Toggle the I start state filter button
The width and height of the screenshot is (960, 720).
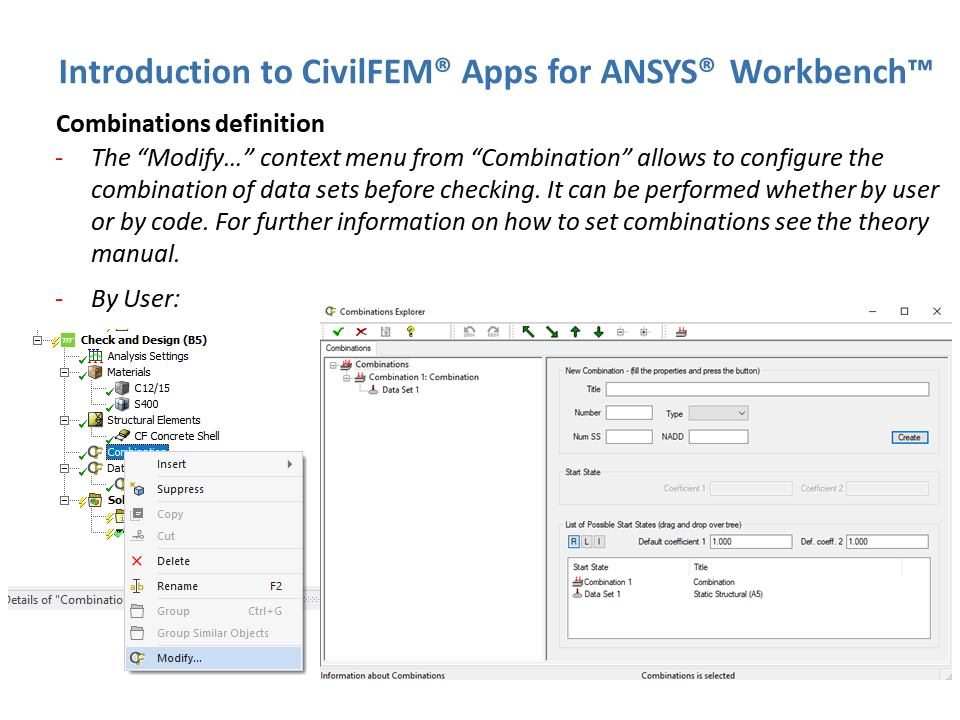598,541
